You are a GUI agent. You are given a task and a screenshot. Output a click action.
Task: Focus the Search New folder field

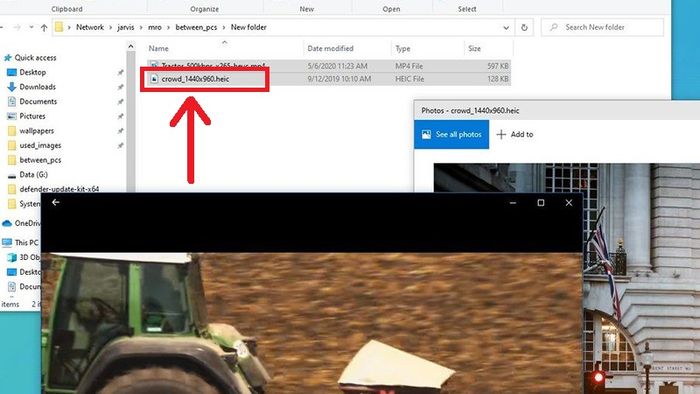602,27
